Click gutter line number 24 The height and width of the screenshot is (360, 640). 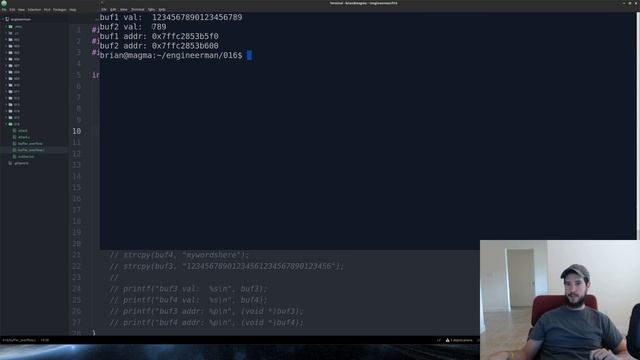(77, 289)
